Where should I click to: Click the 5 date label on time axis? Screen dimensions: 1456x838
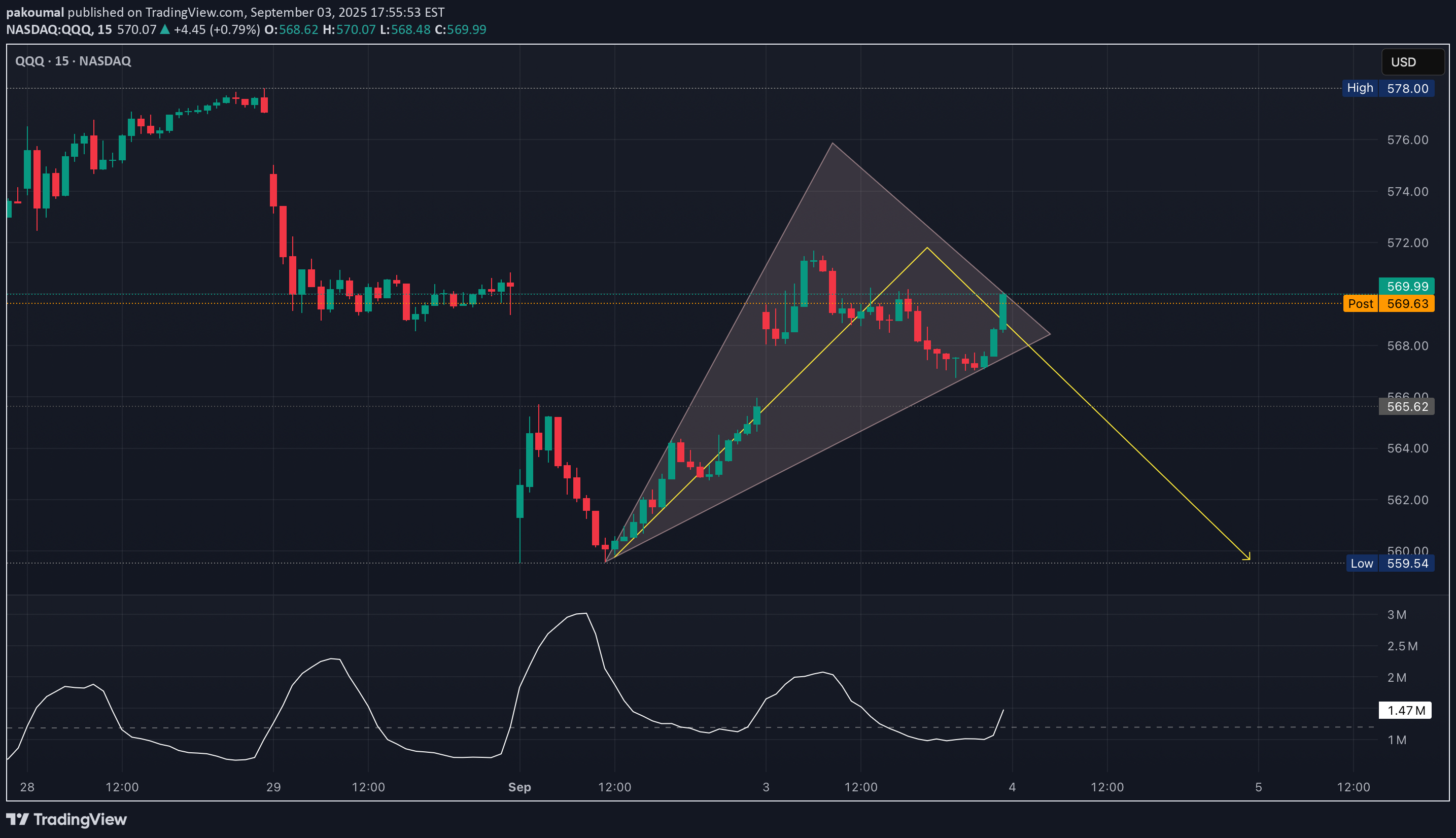point(1259,787)
